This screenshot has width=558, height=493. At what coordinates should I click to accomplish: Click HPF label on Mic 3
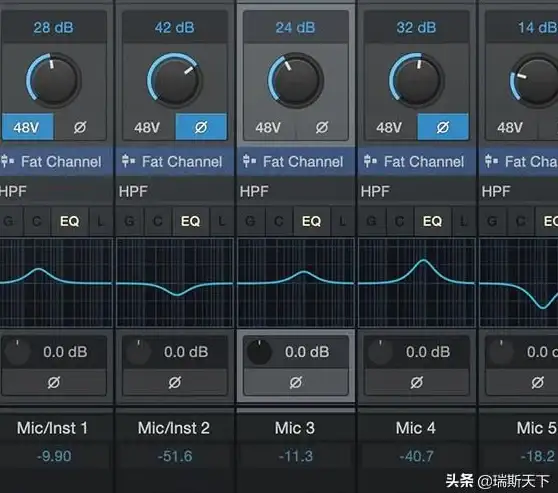coord(254,192)
